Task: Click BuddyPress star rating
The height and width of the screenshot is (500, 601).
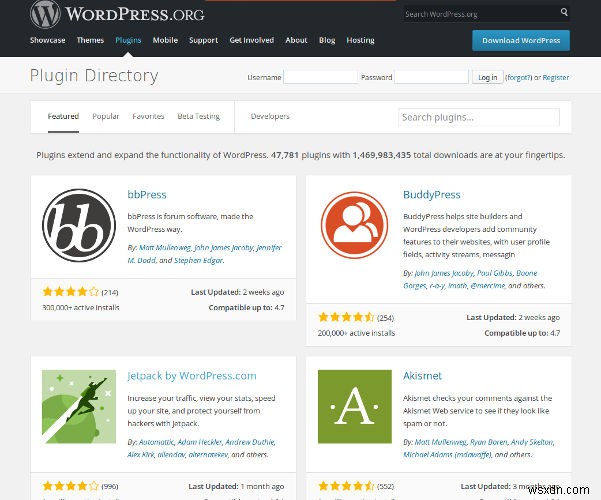Action: click(x=346, y=317)
